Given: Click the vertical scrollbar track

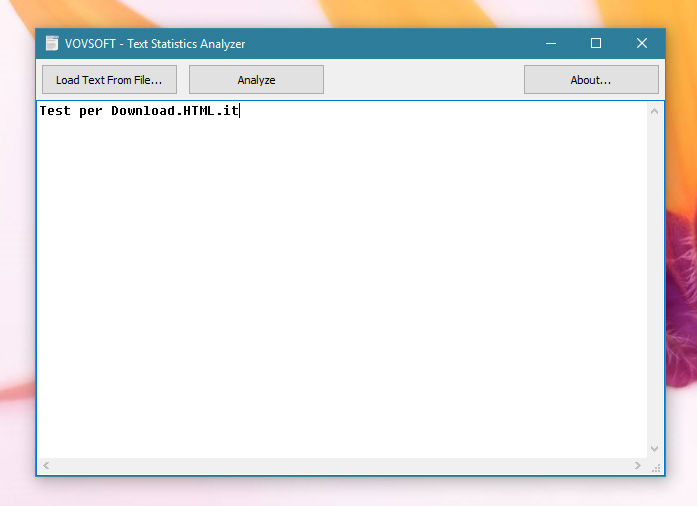Looking at the screenshot, I should (655, 280).
